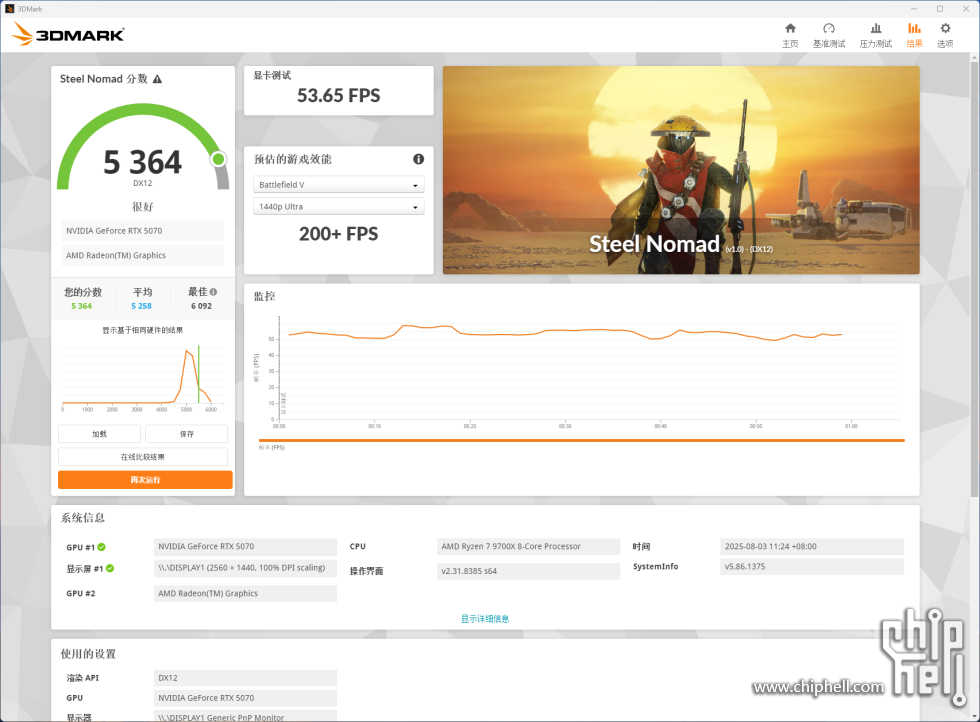Click the 53.65 FPS graphics test value
Image resolution: width=980 pixels, height=722 pixels.
tap(339, 96)
